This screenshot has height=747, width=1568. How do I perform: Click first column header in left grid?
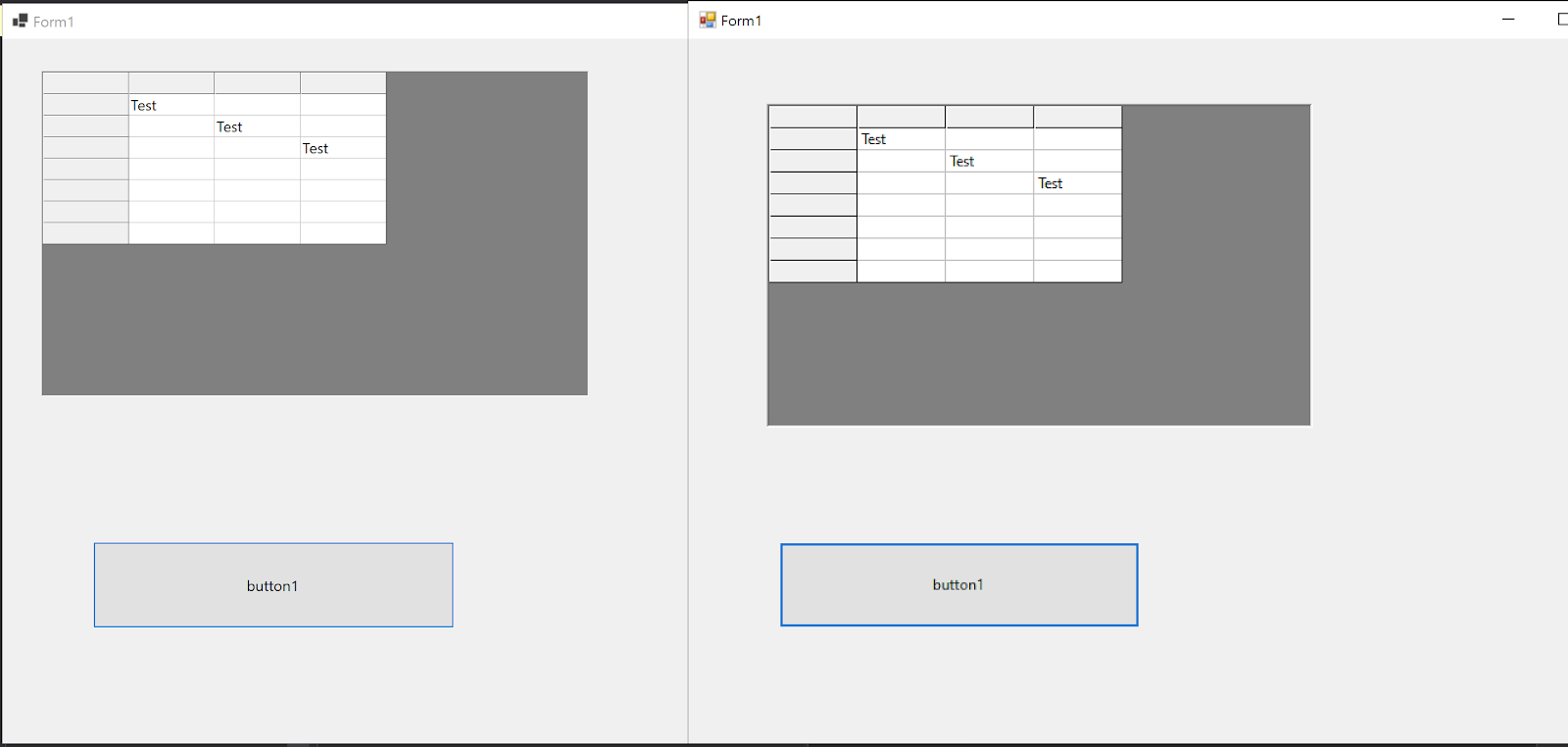point(171,83)
